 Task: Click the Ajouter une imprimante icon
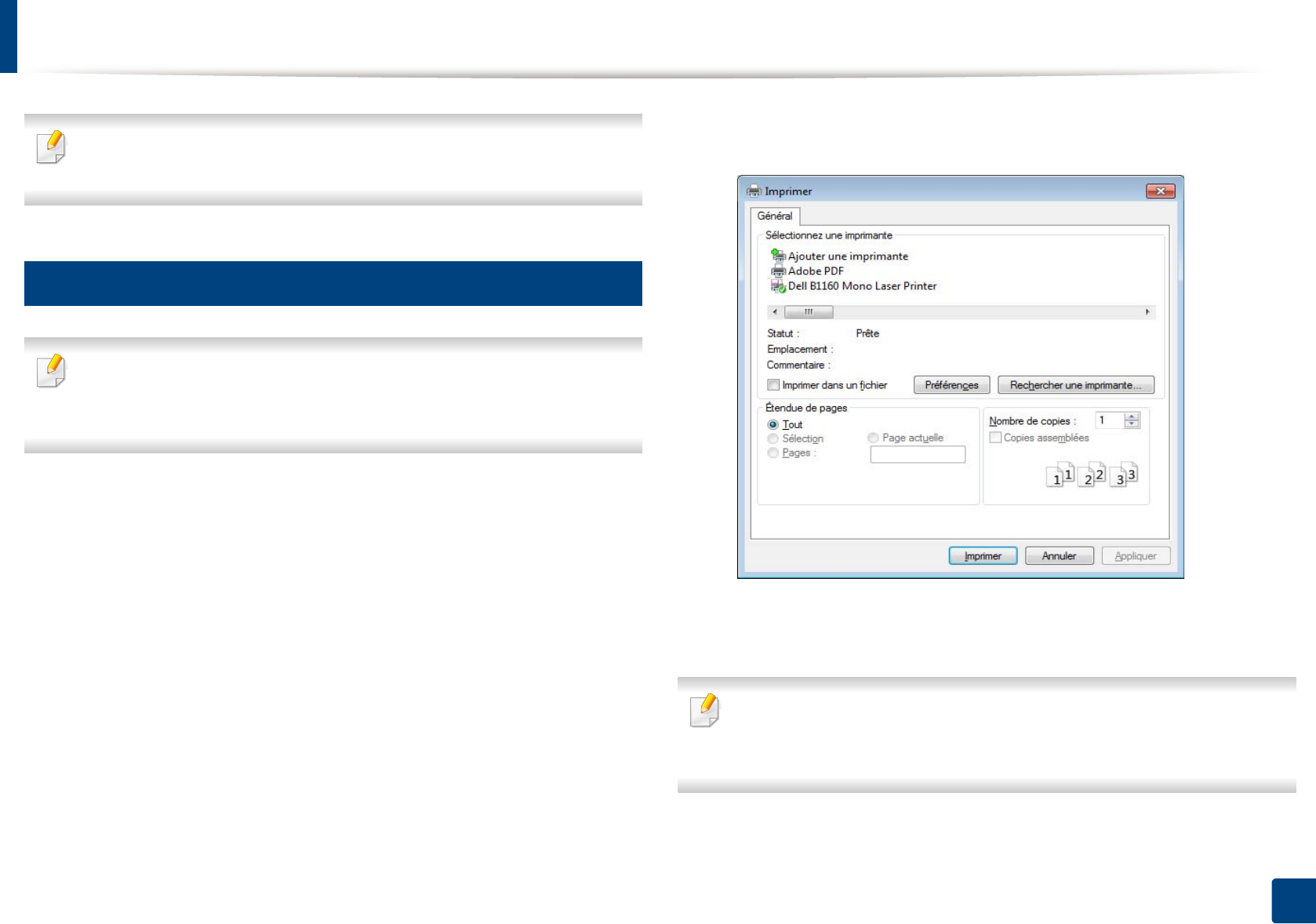778,256
